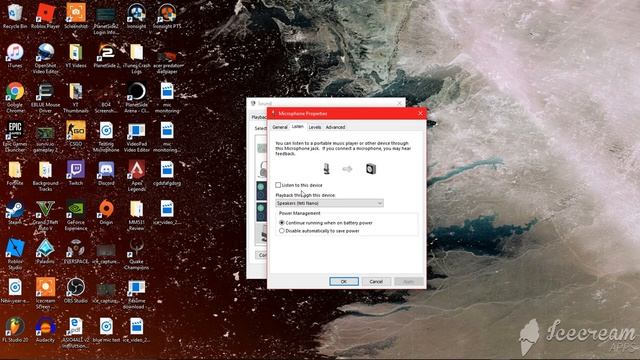
Task: Confirm with the OK button
Action: point(344,282)
